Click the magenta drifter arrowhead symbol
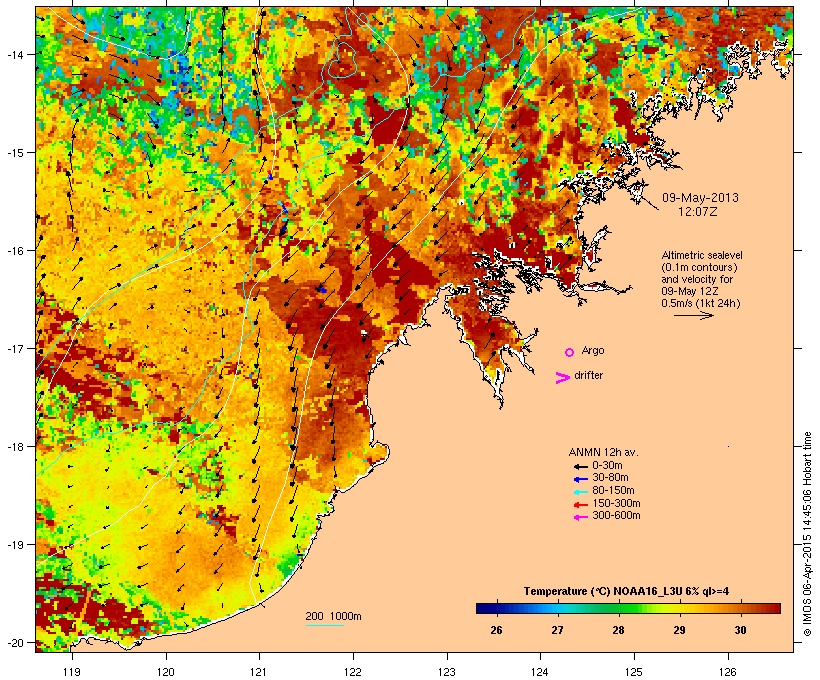 pyautogui.click(x=562, y=378)
